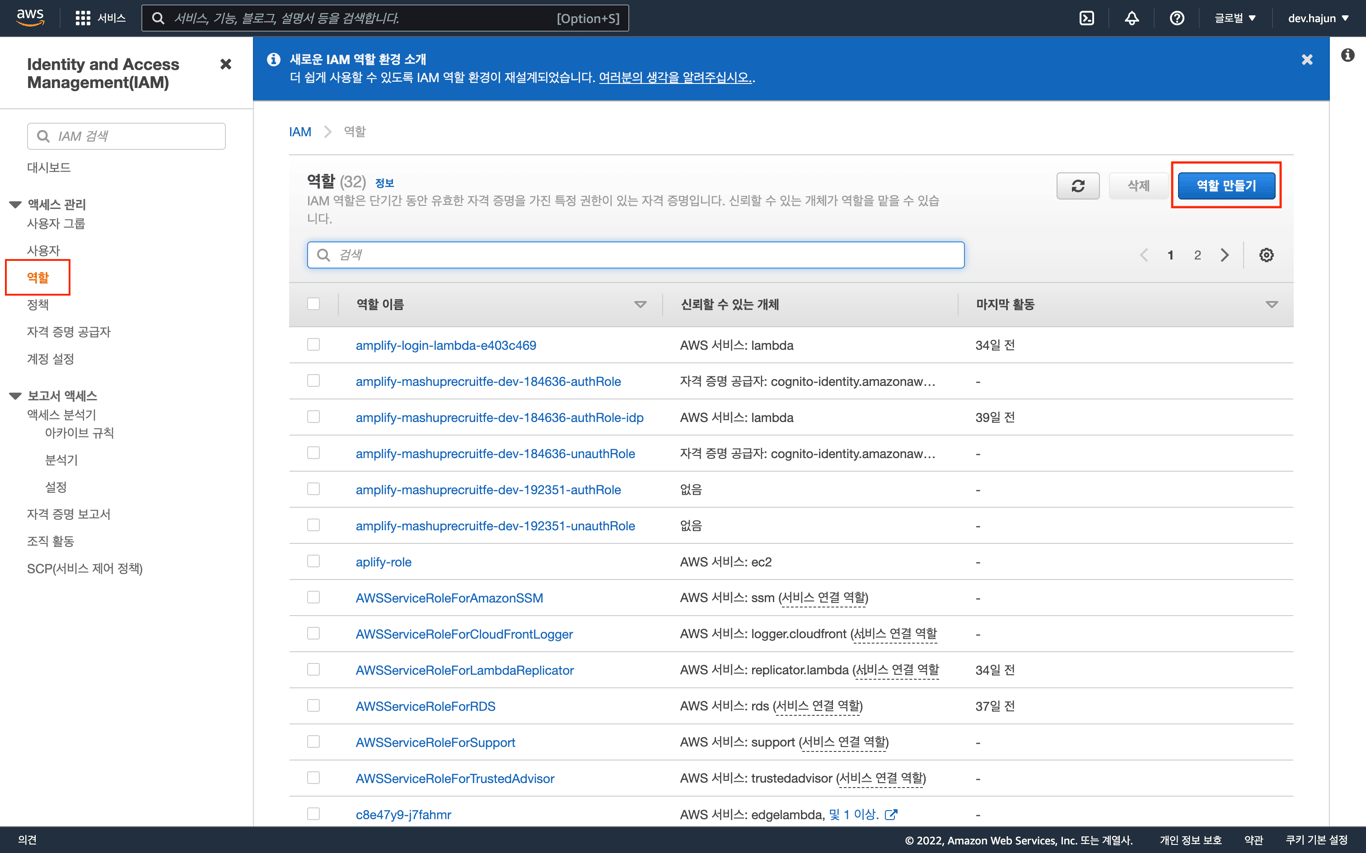Check the amplify-login-lambda-e403c469 row checkbox
This screenshot has height=853, width=1366.
pyautogui.click(x=314, y=345)
